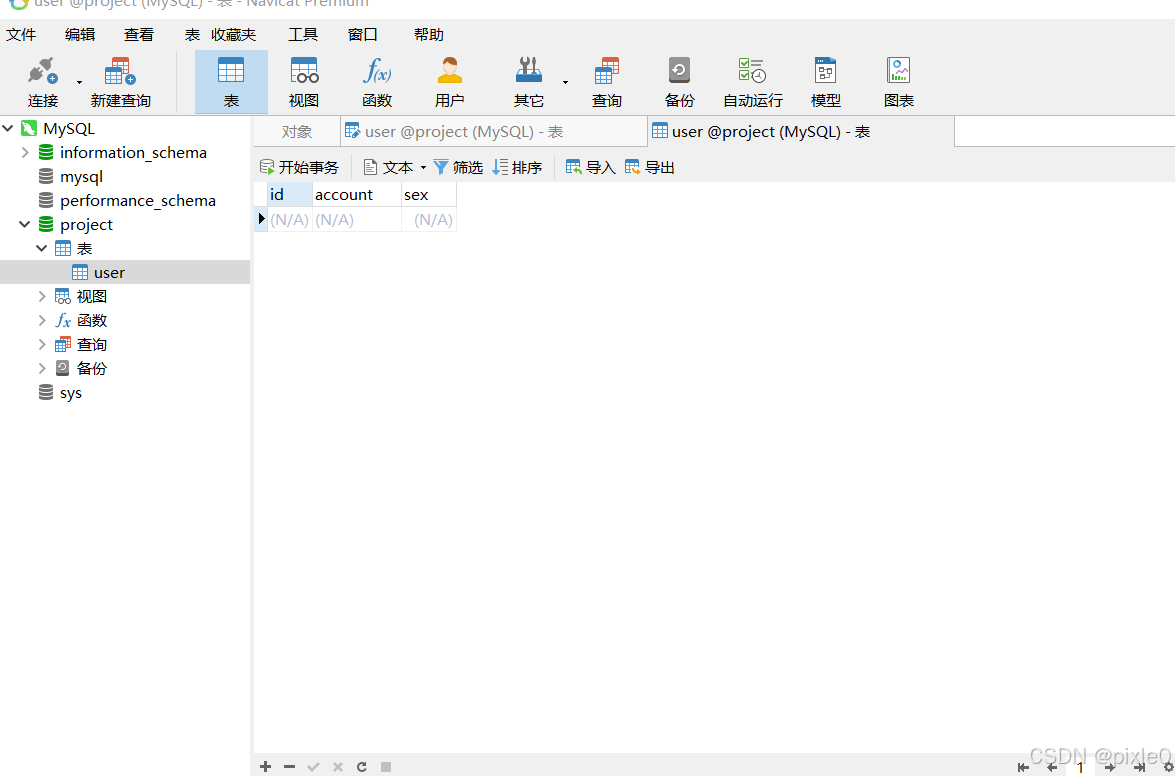Viewport: 1175px width, 776px height.
Task: Add a record with the plus icon
Action: [265, 766]
